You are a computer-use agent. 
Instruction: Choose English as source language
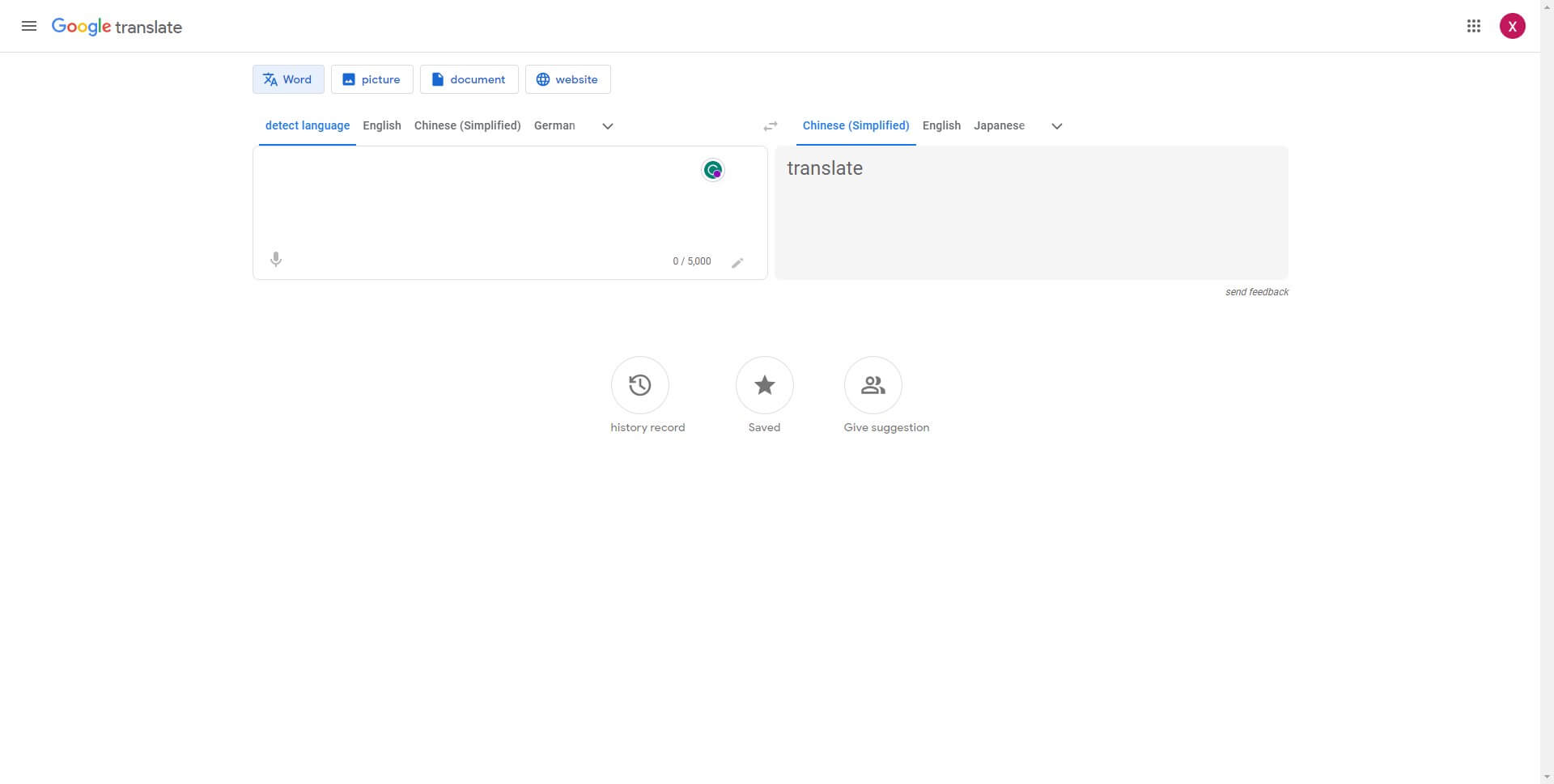click(382, 125)
